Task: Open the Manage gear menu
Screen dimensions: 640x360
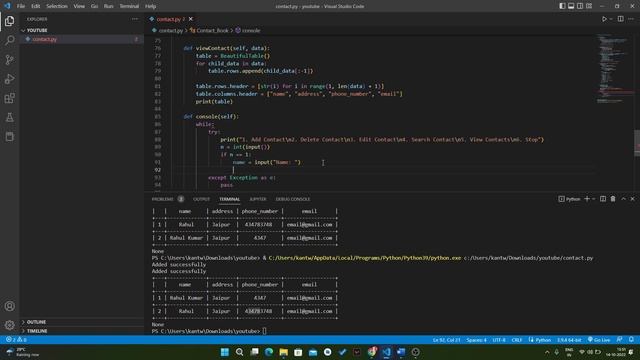Action: (x=9, y=325)
